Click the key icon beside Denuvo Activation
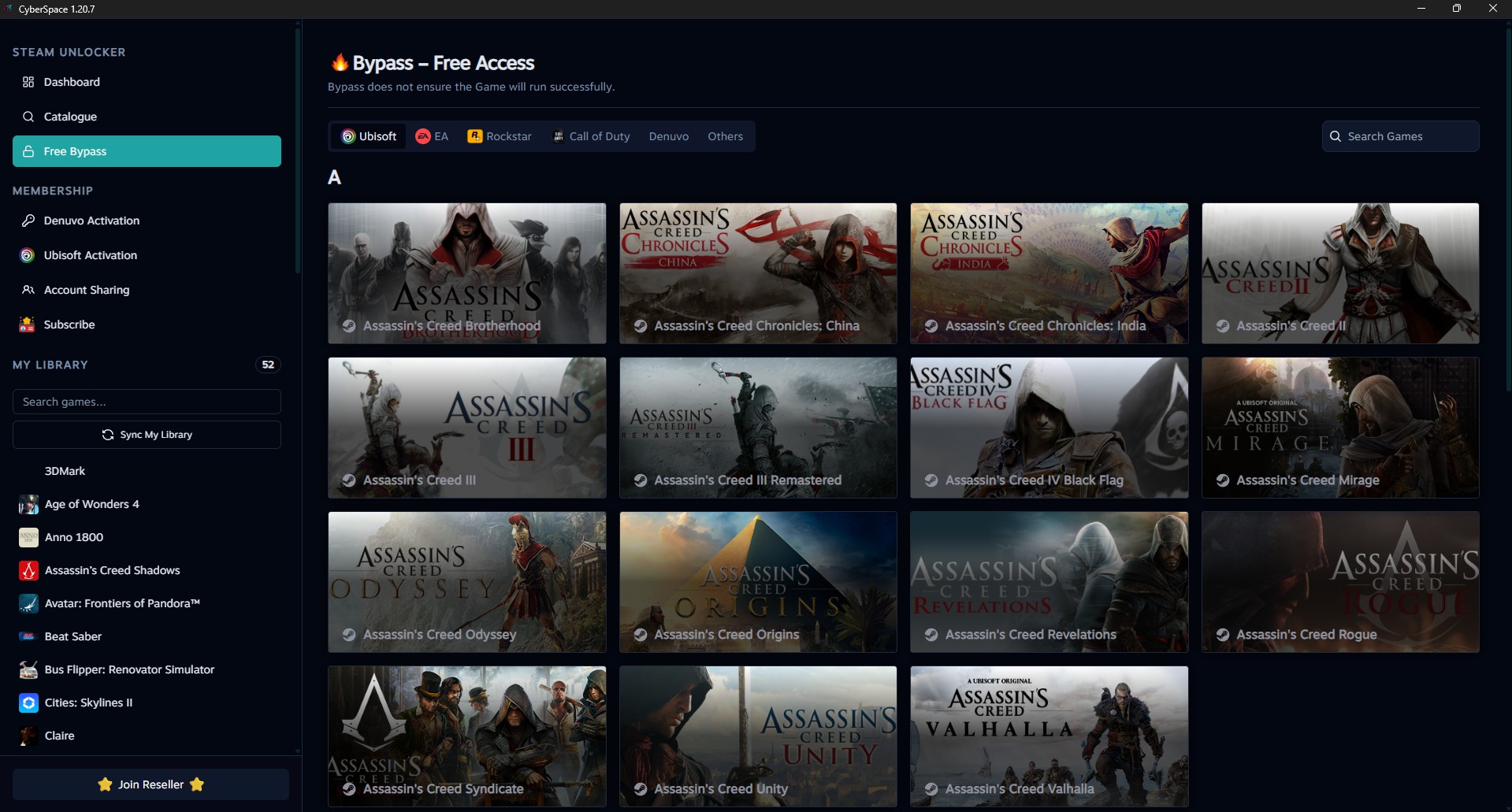 click(28, 221)
